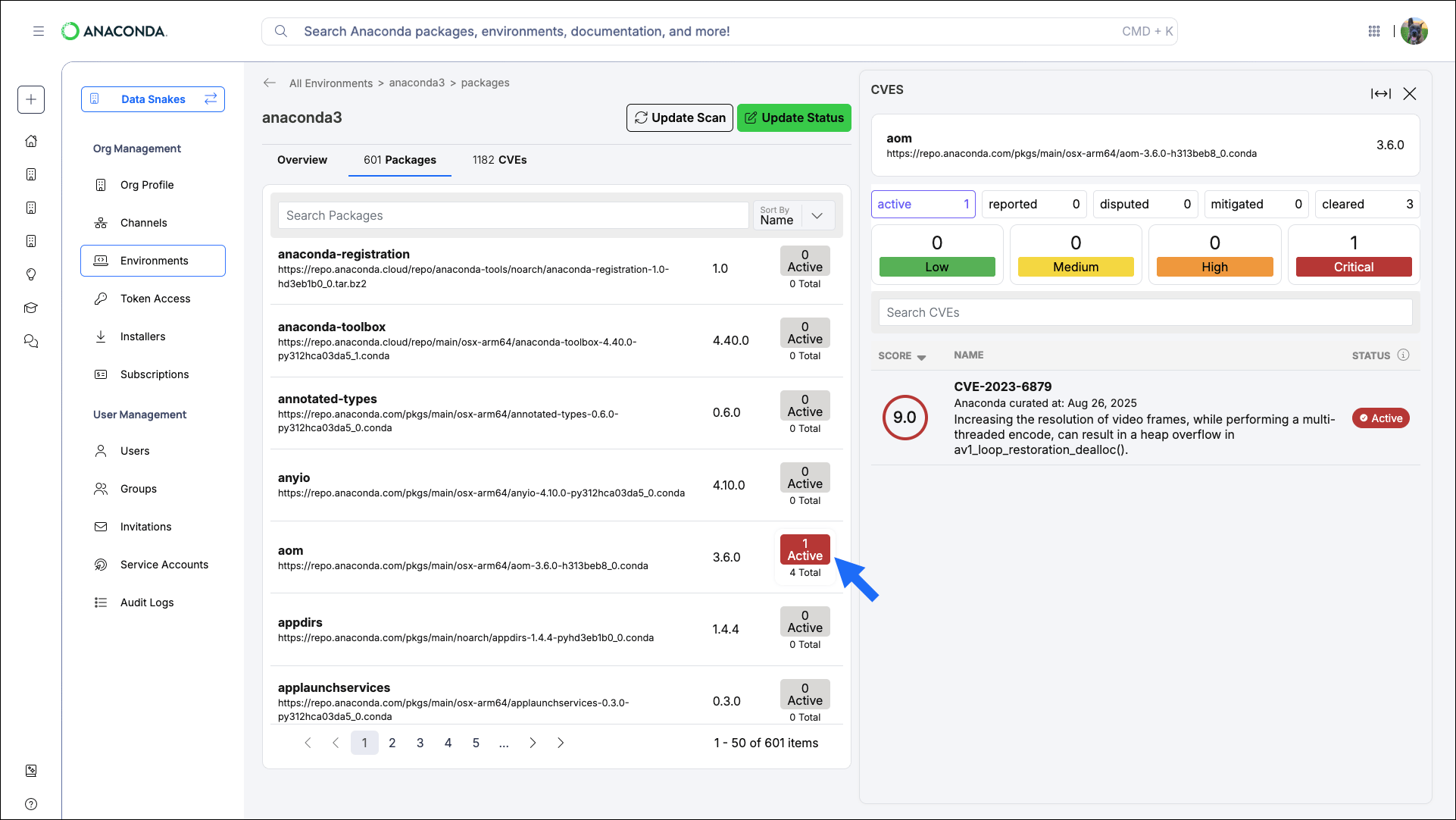This screenshot has height=820, width=1456.
Task: Click the graduation cap learning icon
Action: [x=31, y=308]
